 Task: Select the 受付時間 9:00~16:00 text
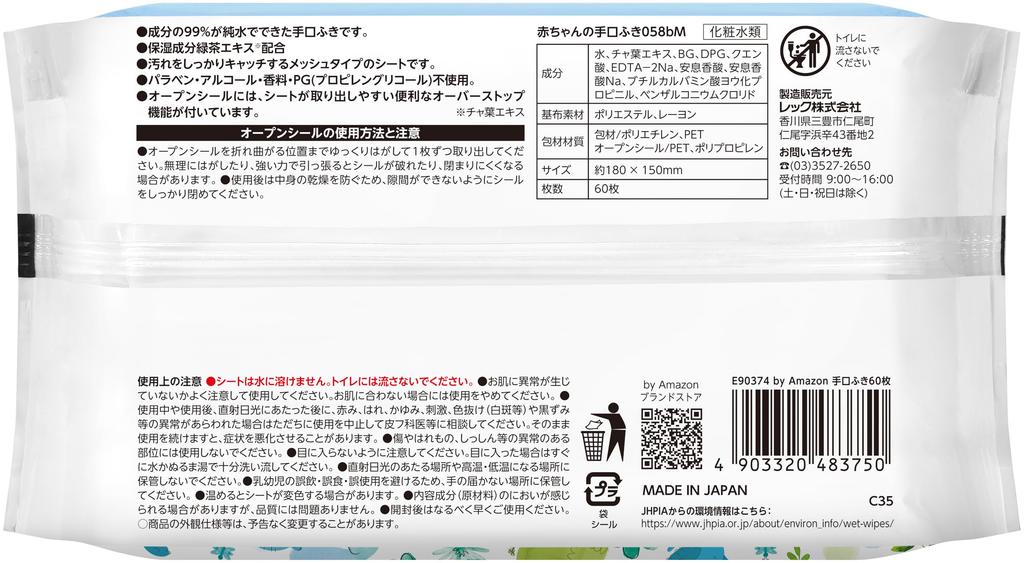click(x=836, y=179)
